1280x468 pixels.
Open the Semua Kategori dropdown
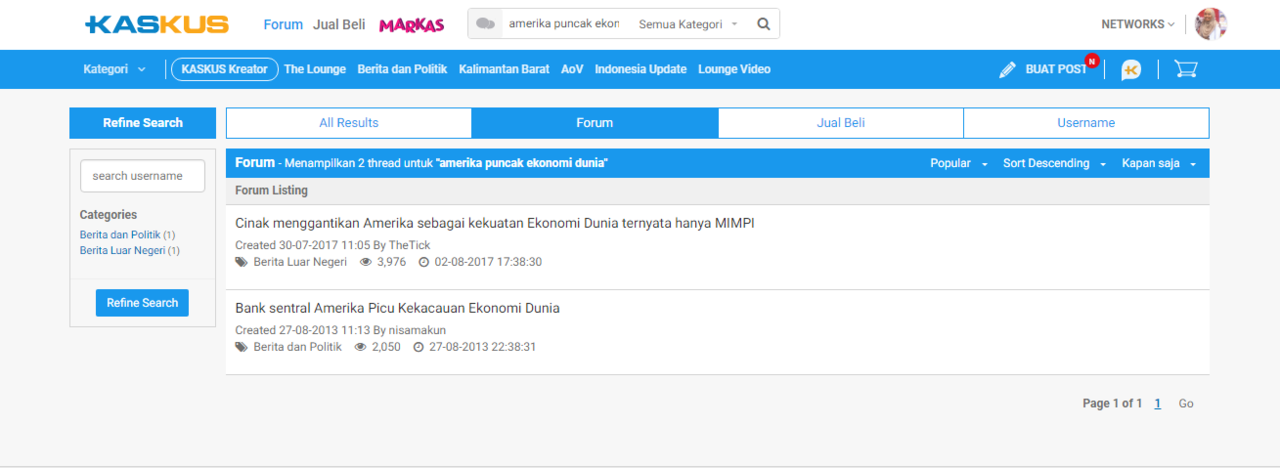pyautogui.click(x=688, y=24)
